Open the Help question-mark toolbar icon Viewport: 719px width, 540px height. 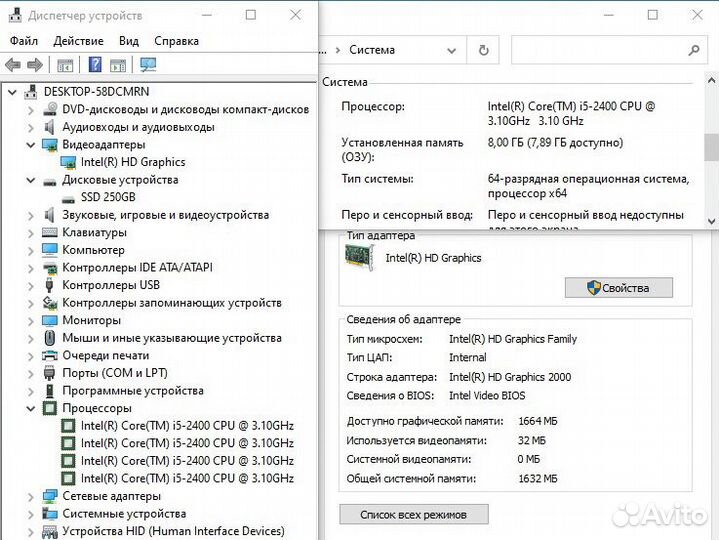tap(95, 65)
